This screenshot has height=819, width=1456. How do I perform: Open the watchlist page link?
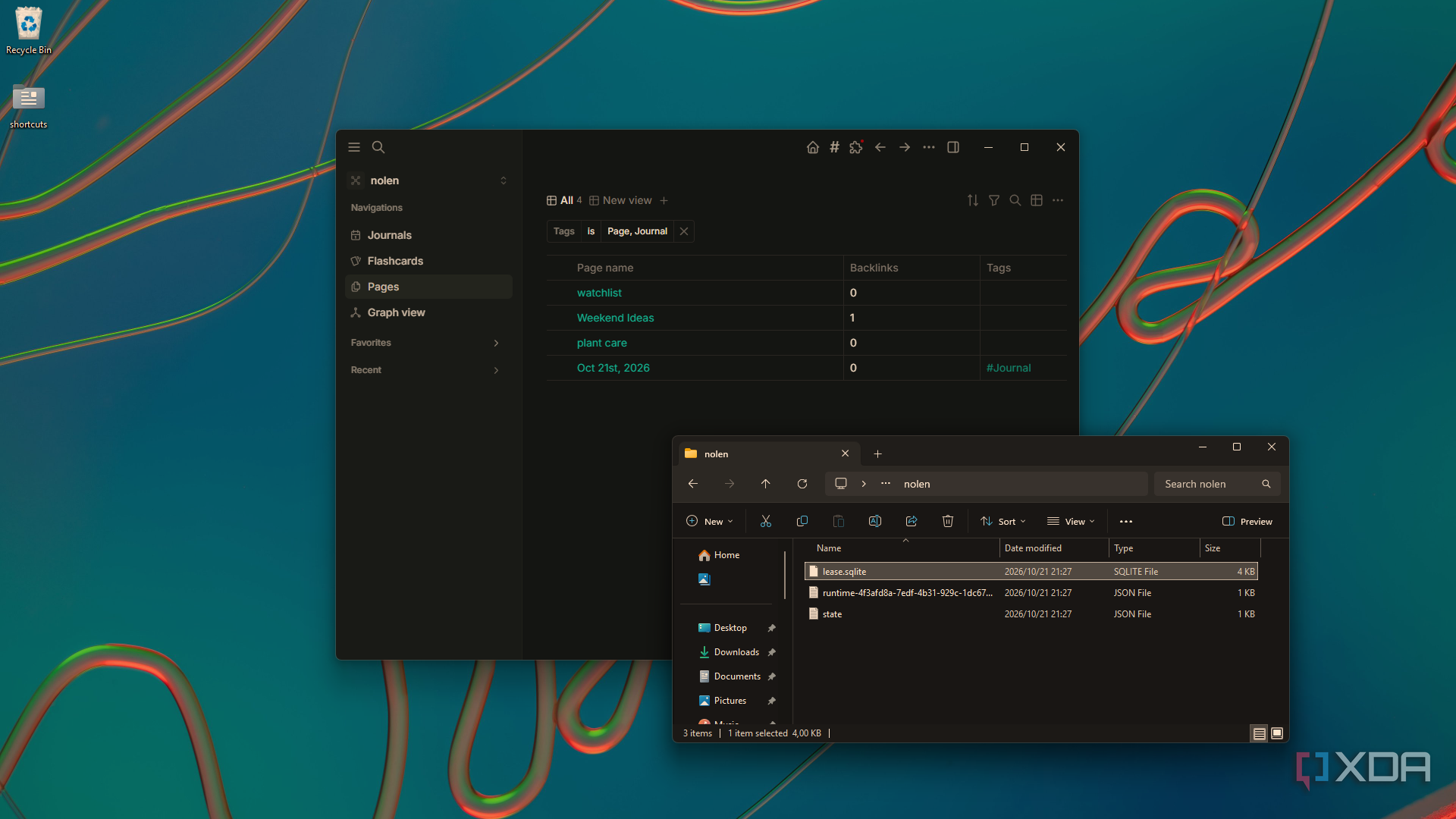599,293
